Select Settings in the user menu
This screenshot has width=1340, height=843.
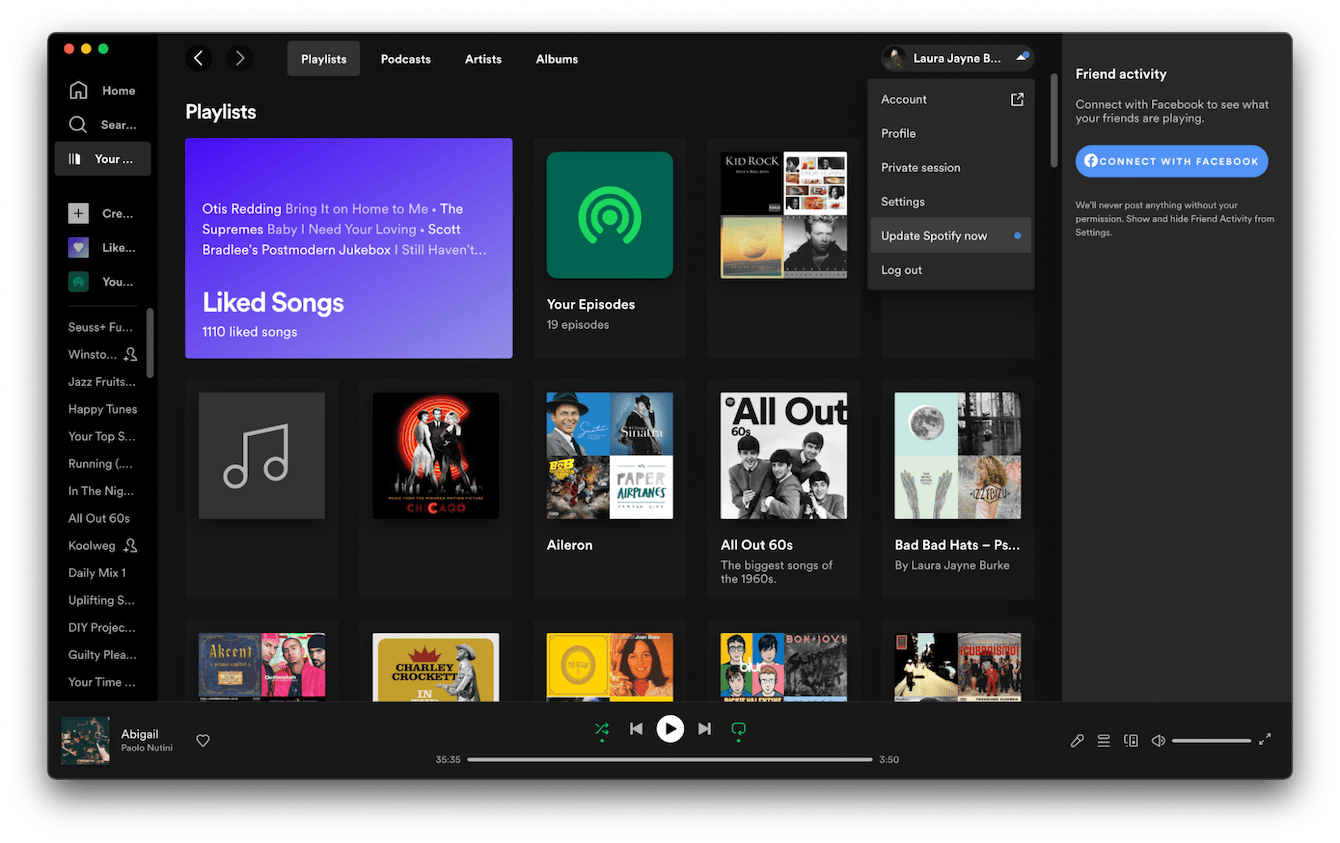(x=903, y=202)
